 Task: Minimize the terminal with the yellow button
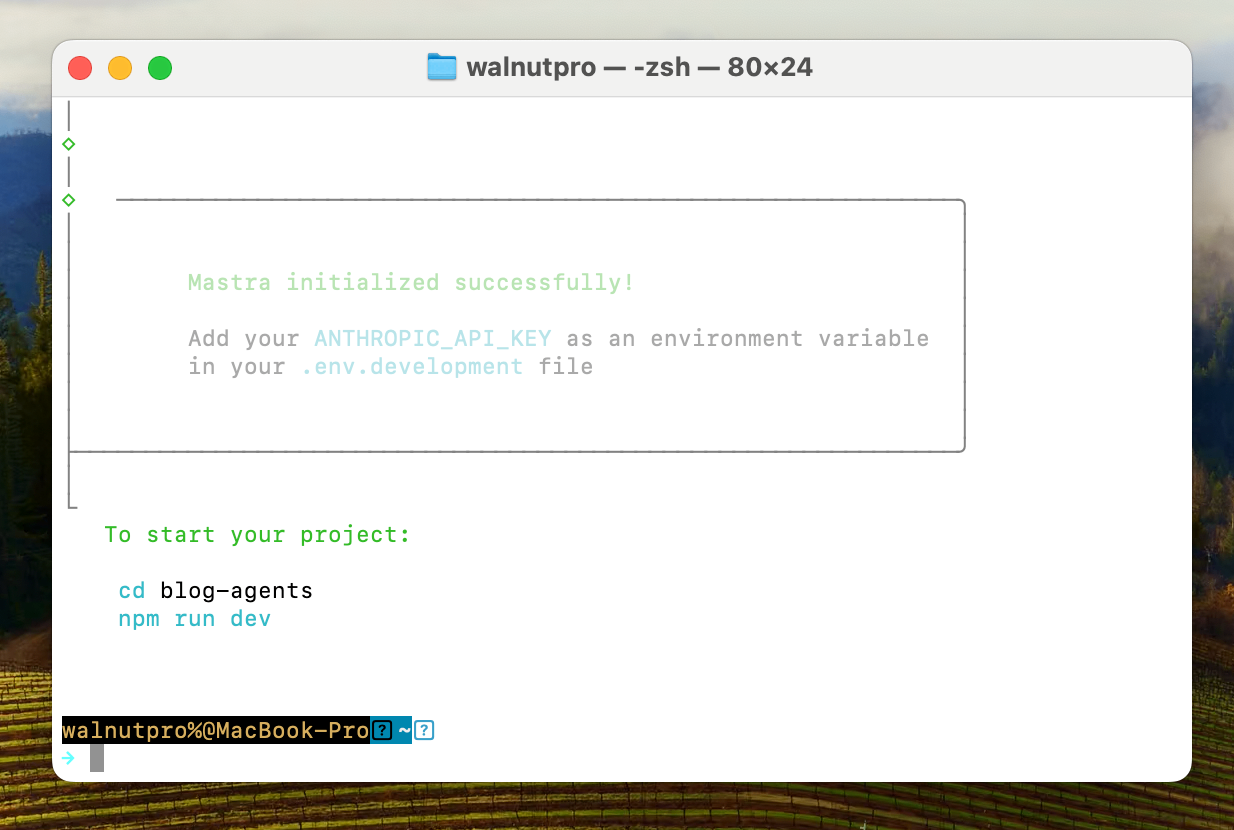pyautogui.click(x=120, y=68)
